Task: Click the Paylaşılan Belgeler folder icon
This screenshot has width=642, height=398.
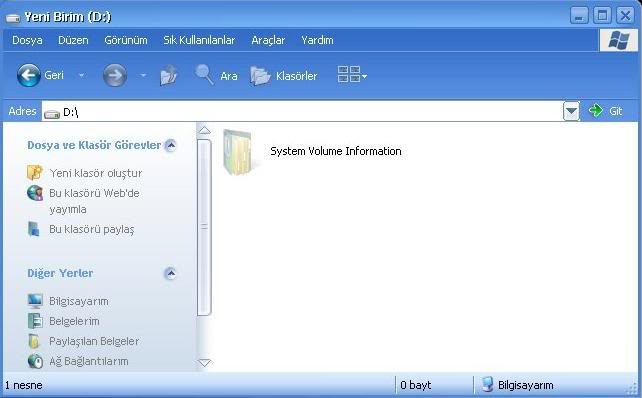Action: tap(34, 341)
